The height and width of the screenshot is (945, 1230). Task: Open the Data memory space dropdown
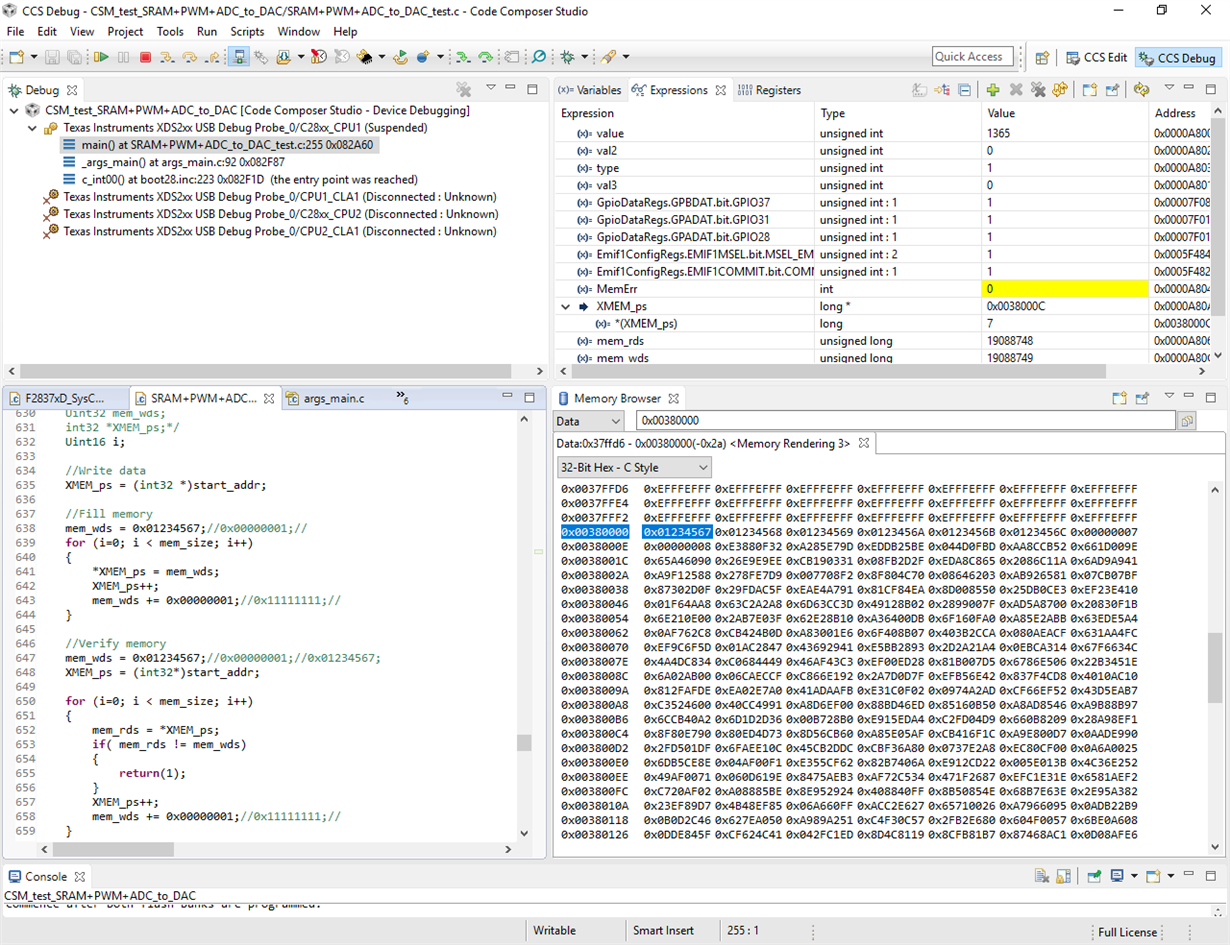[x=589, y=421]
